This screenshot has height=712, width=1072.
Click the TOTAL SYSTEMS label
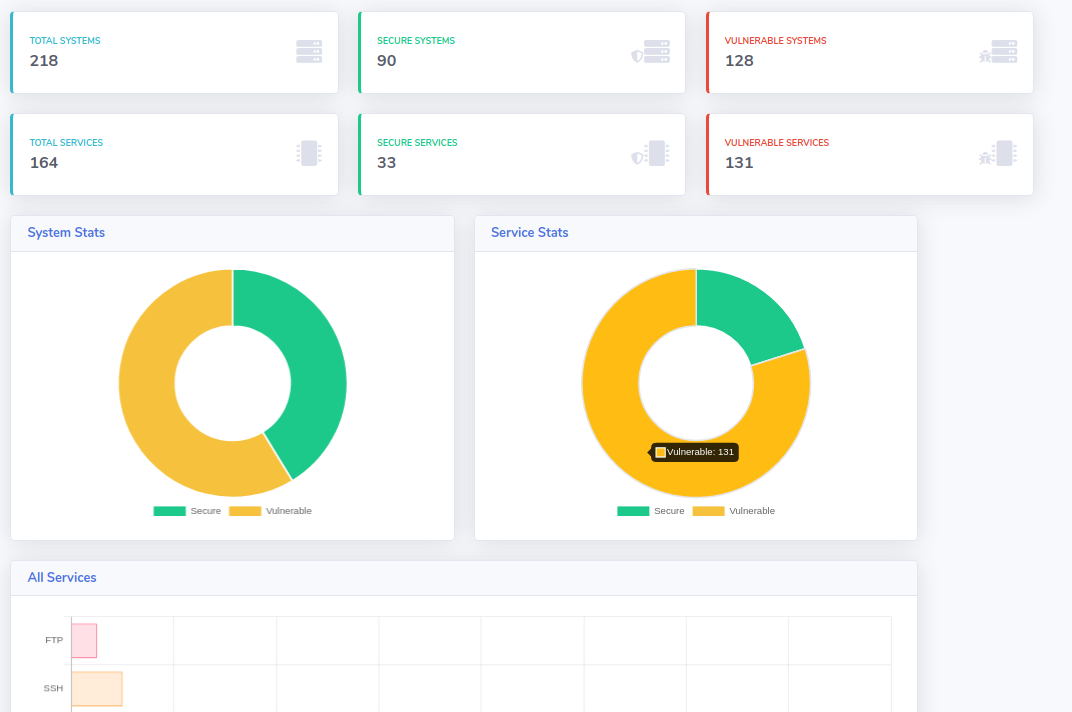tap(65, 41)
